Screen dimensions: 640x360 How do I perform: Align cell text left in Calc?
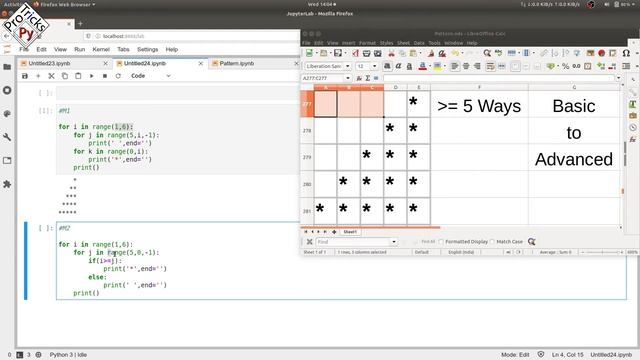454,66
